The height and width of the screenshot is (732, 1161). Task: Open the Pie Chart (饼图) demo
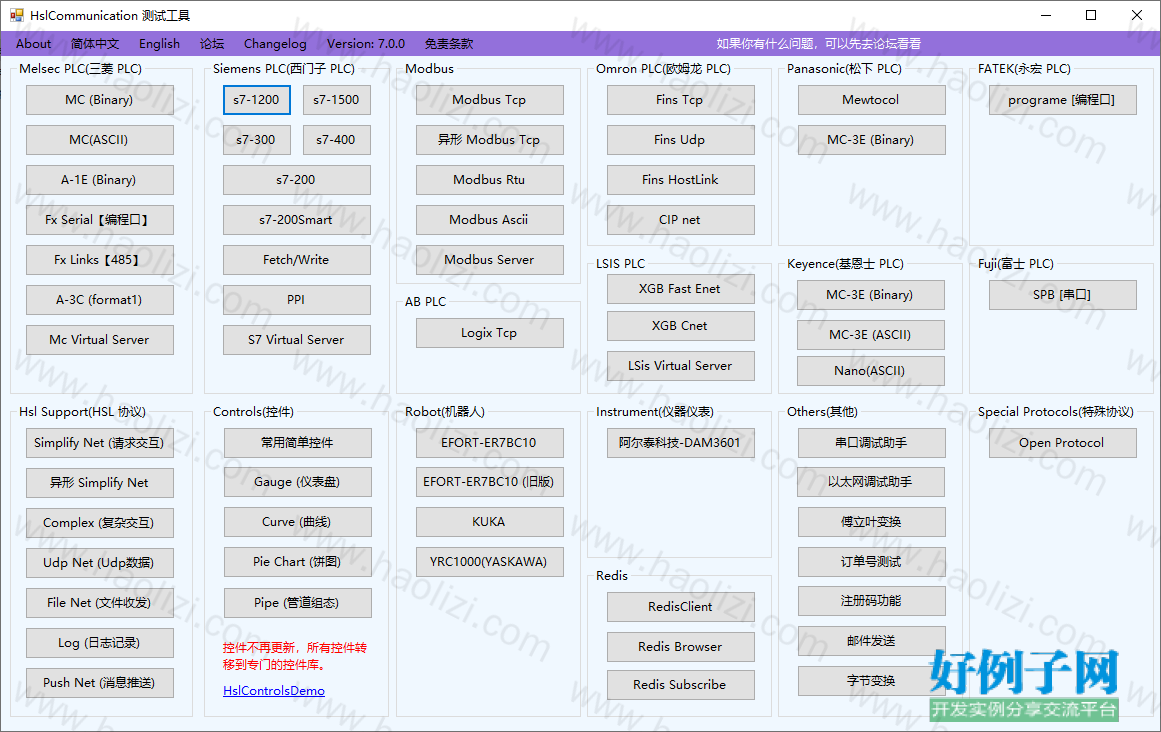pyautogui.click(x=298, y=562)
